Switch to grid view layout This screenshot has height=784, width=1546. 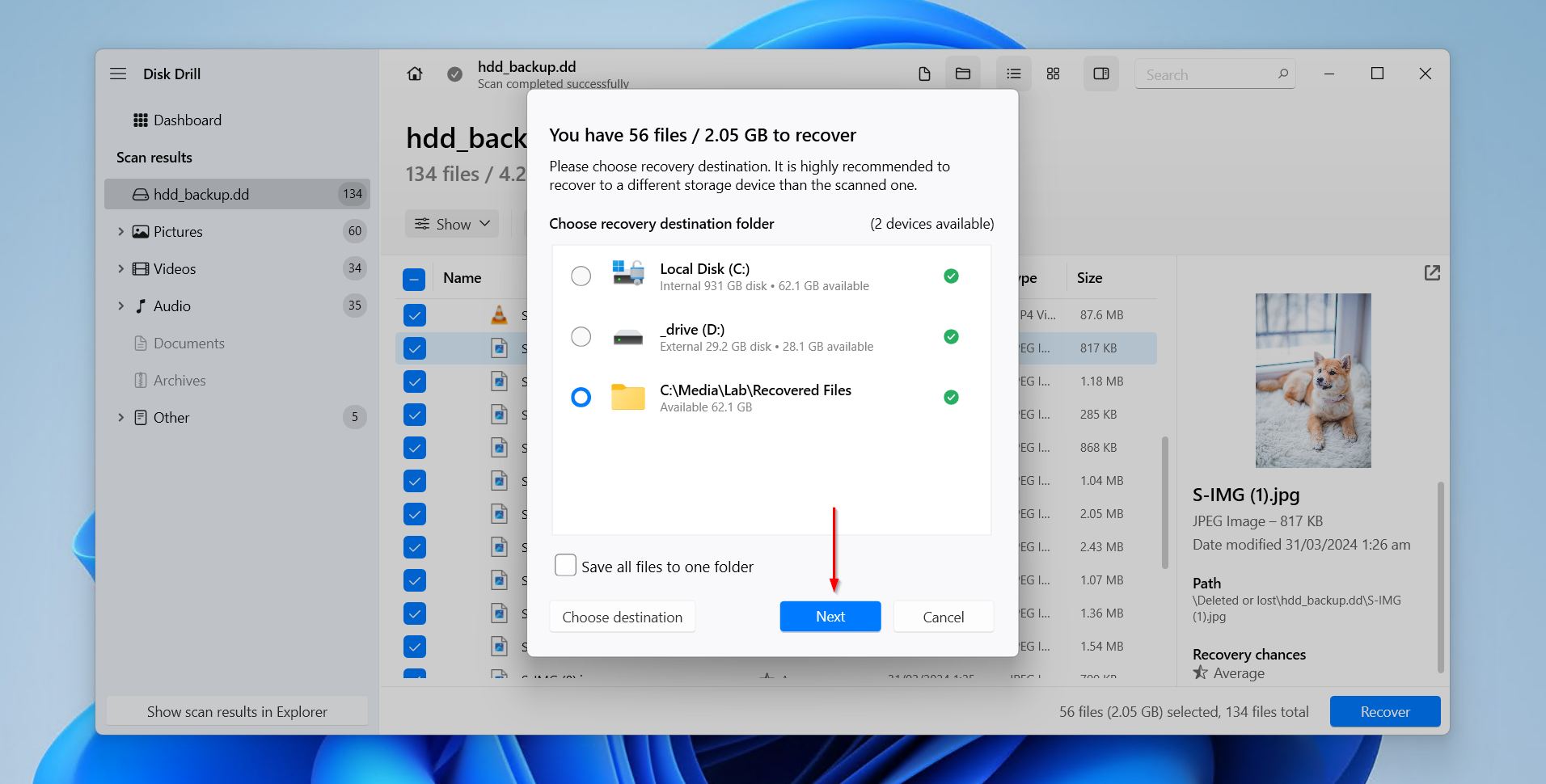pos(1052,74)
